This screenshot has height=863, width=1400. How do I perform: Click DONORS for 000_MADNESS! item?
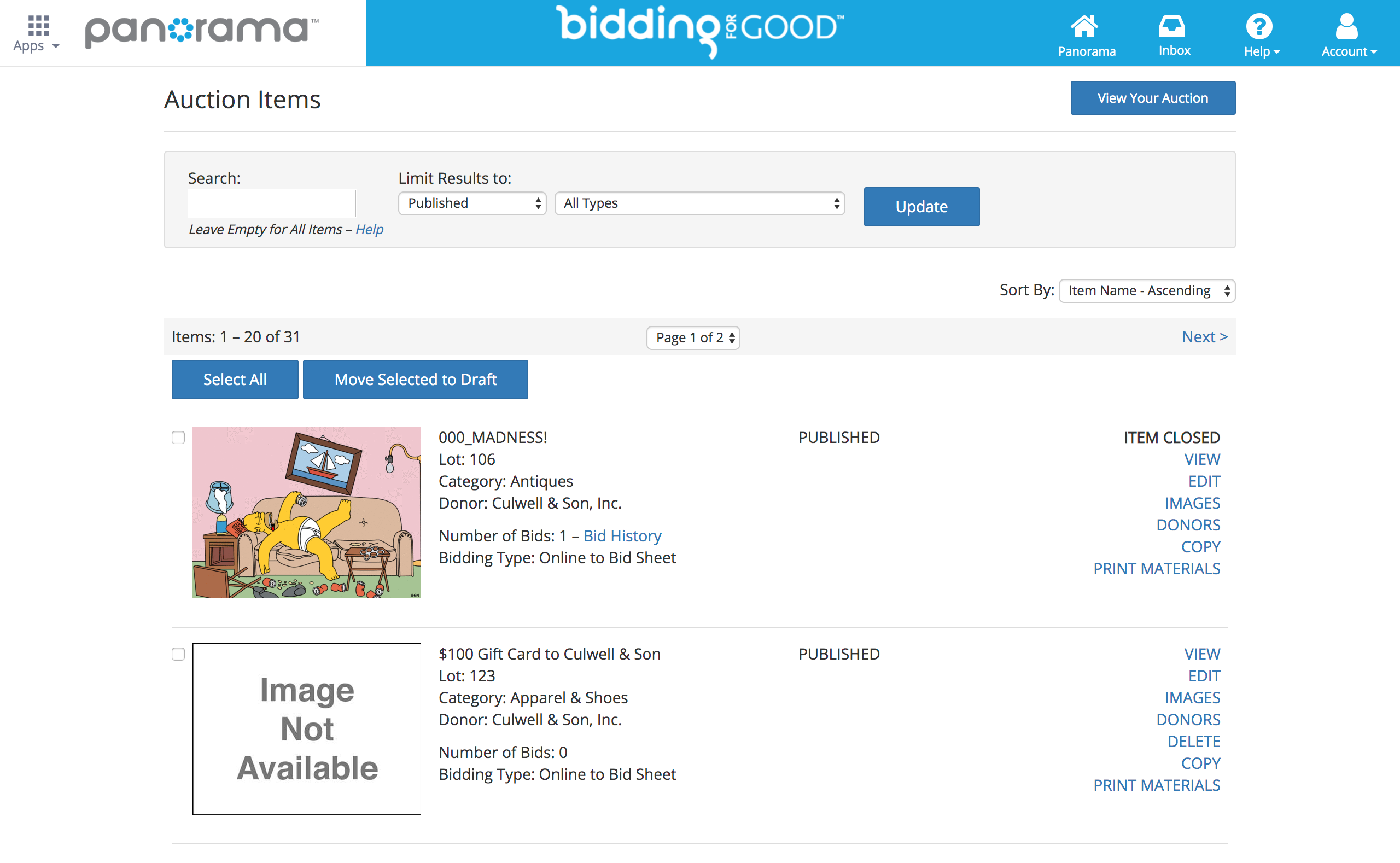[x=1188, y=525]
